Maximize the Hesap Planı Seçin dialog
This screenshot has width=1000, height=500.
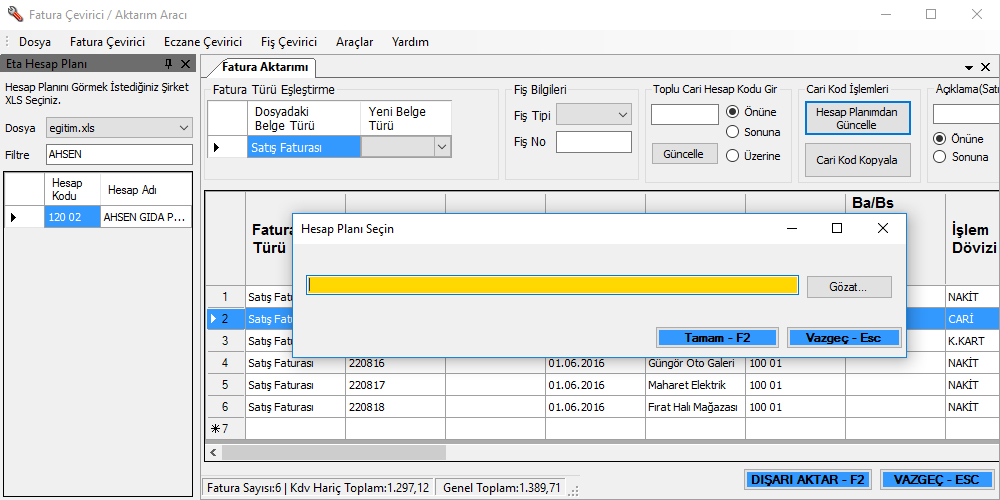coord(837,228)
